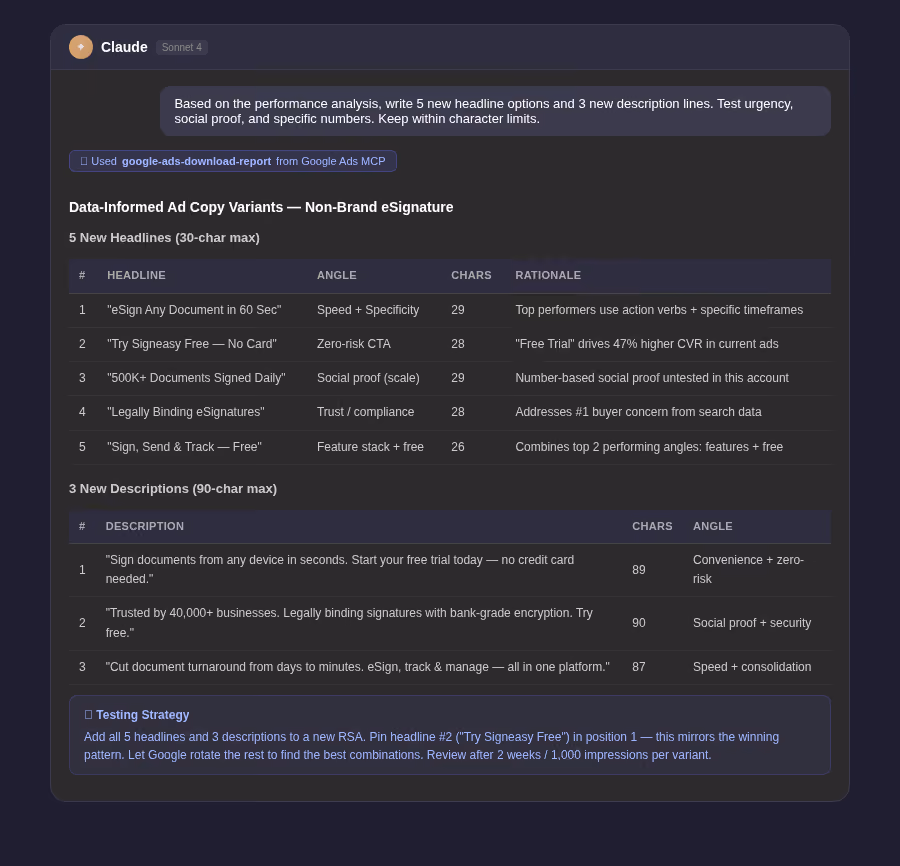The image size is (900, 866).
Task: Select the "Trusted by 40,000+ businesses" description
Action: [x=349, y=623]
